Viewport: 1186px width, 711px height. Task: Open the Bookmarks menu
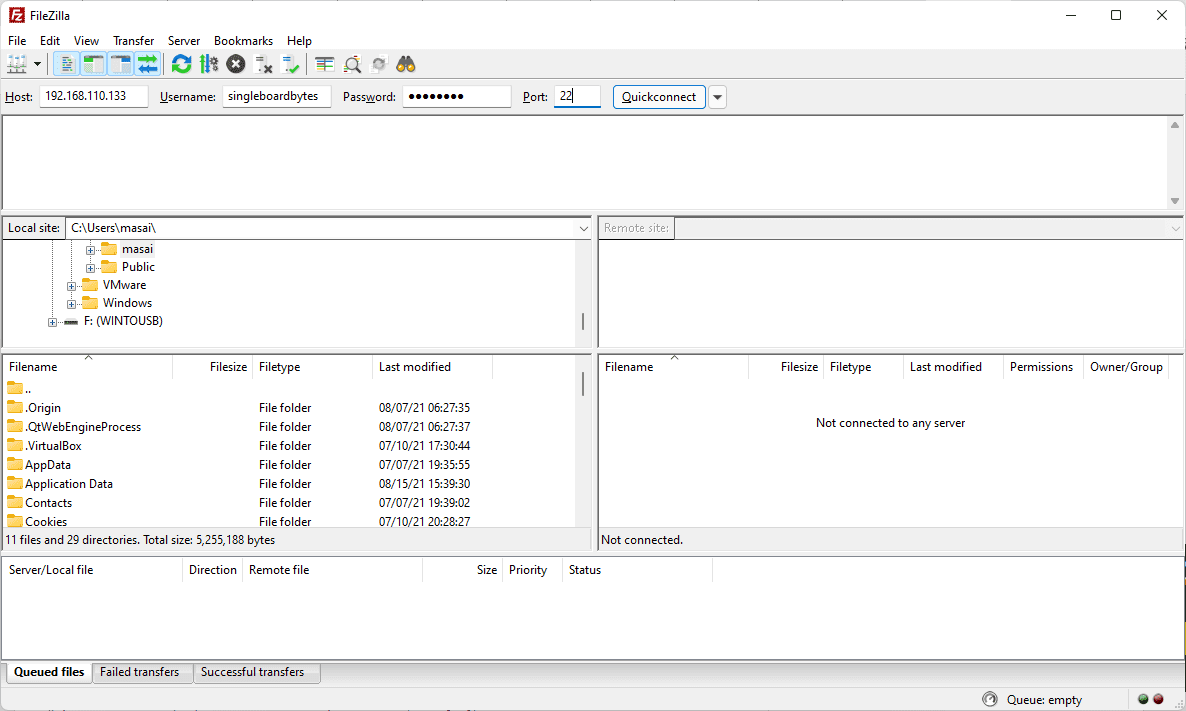tap(244, 41)
